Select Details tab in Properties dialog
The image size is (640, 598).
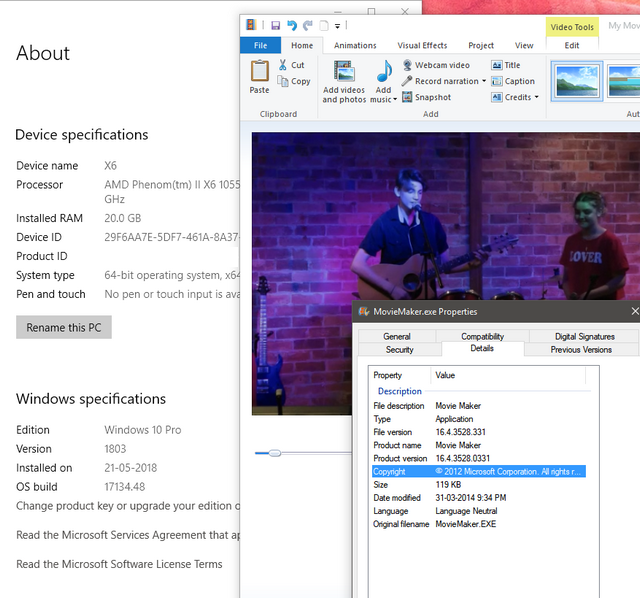coord(482,348)
